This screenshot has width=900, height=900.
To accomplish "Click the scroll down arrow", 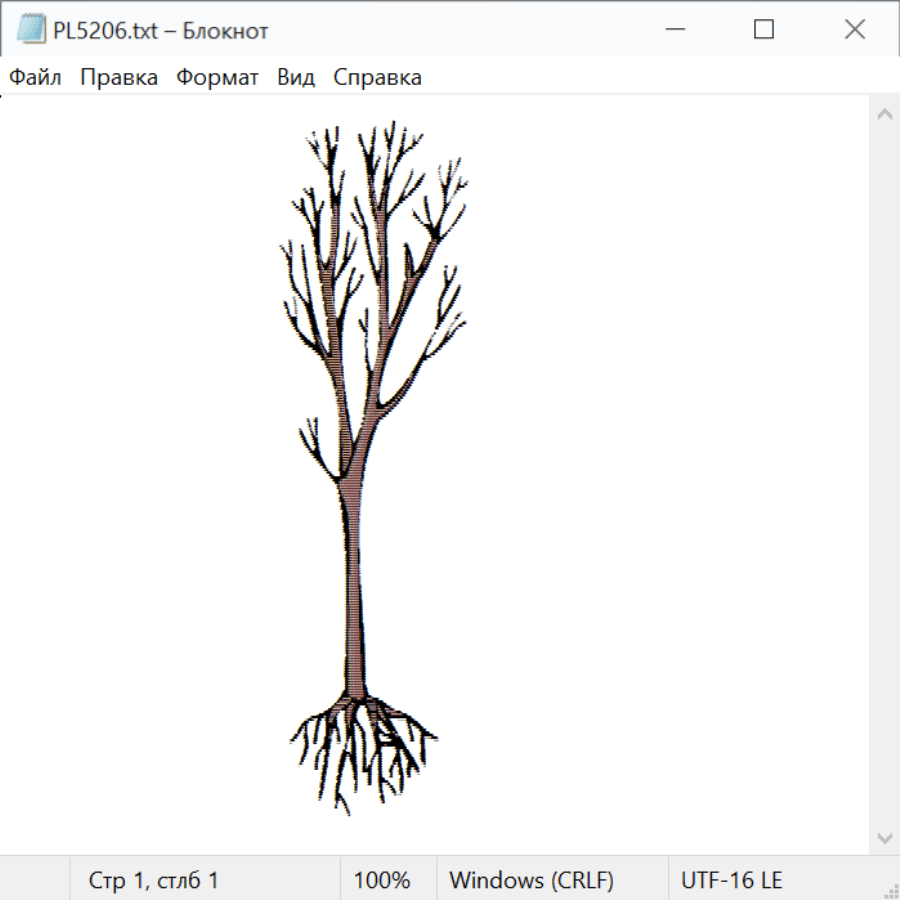I will [884, 837].
